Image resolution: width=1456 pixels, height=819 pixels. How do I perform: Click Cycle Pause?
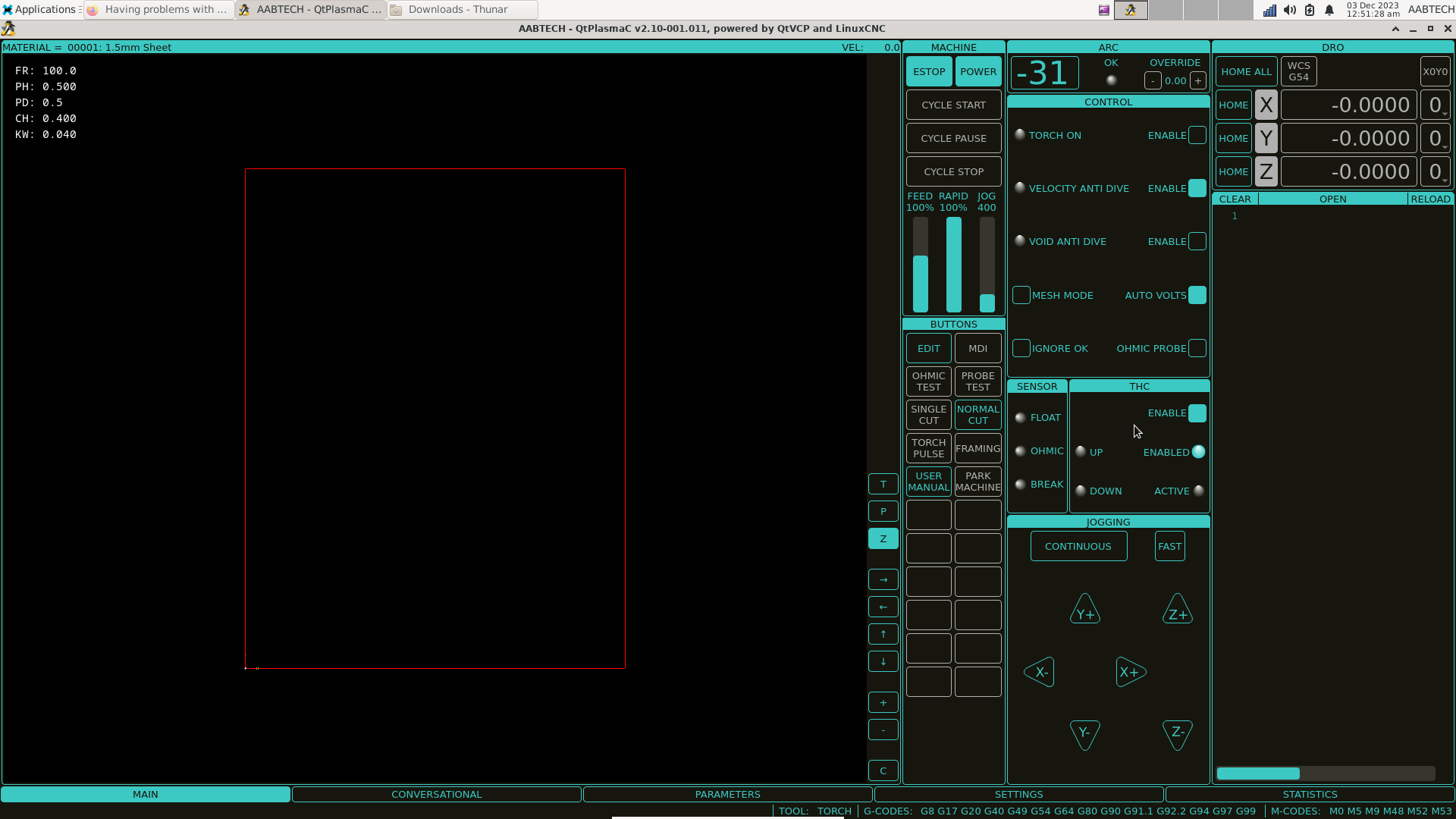click(954, 138)
